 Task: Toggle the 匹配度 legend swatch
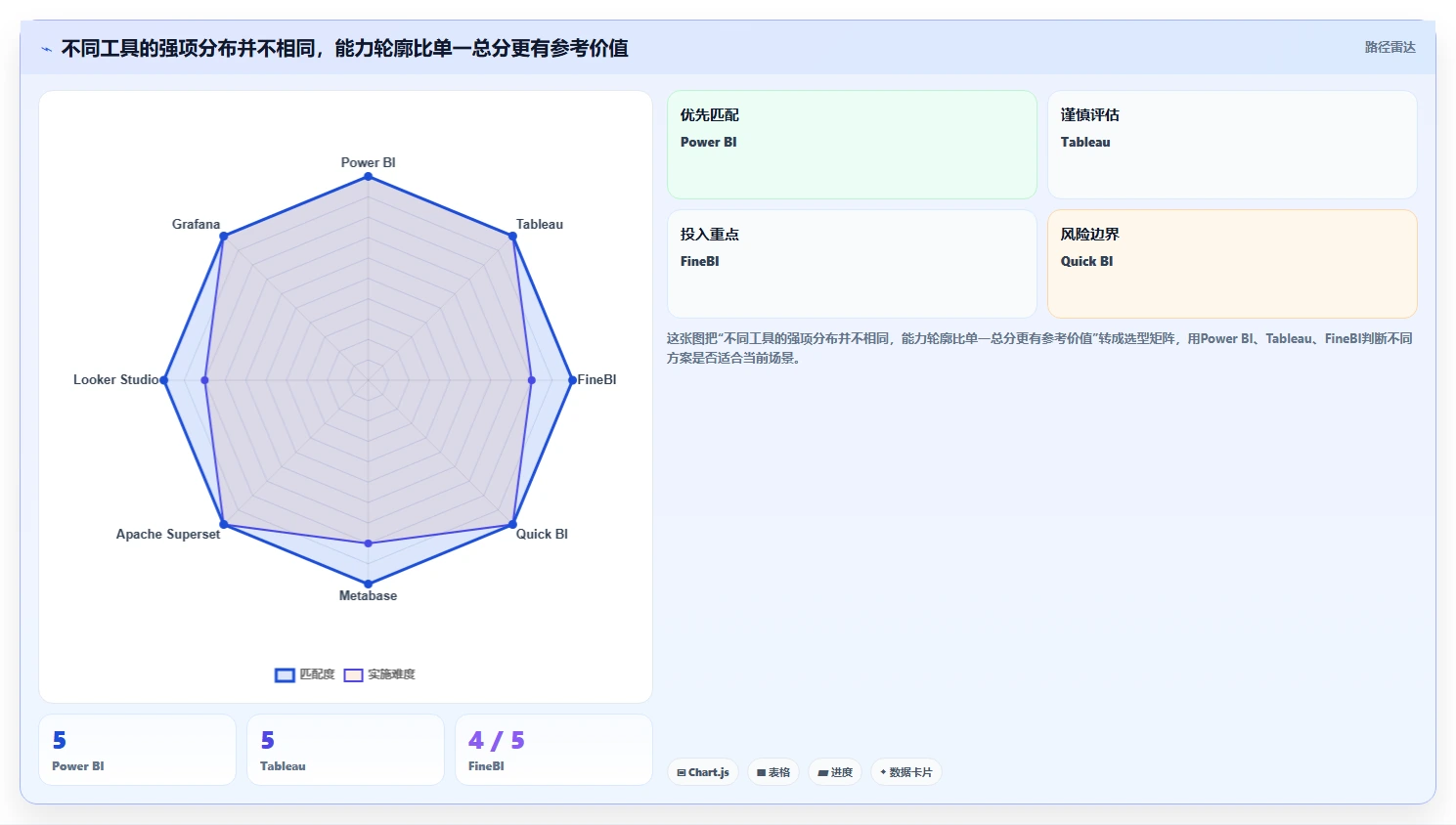click(x=285, y=674)
